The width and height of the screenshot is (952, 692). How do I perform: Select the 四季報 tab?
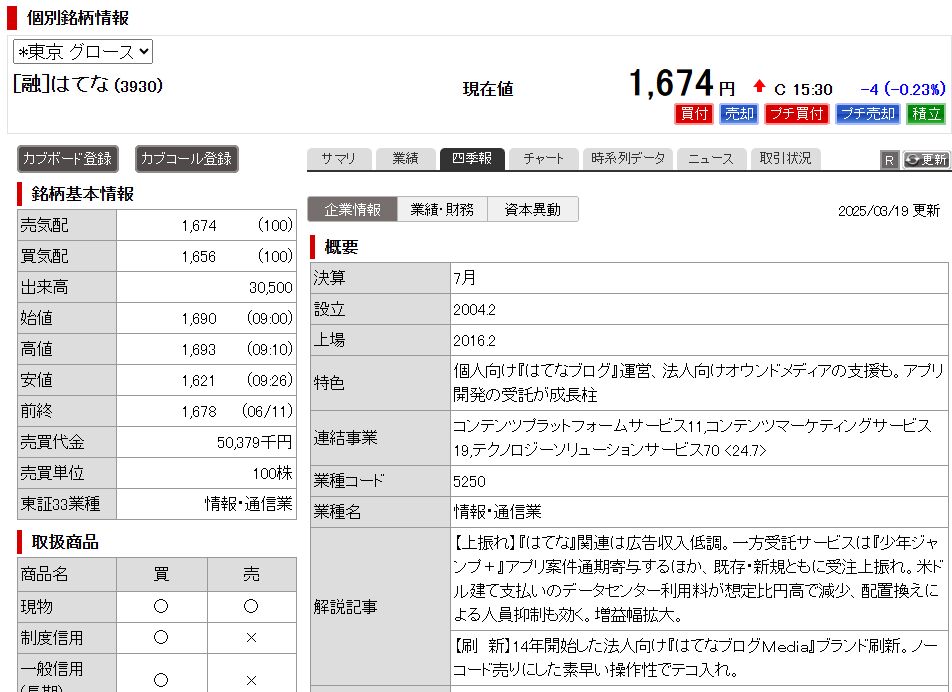click(472, 158)
